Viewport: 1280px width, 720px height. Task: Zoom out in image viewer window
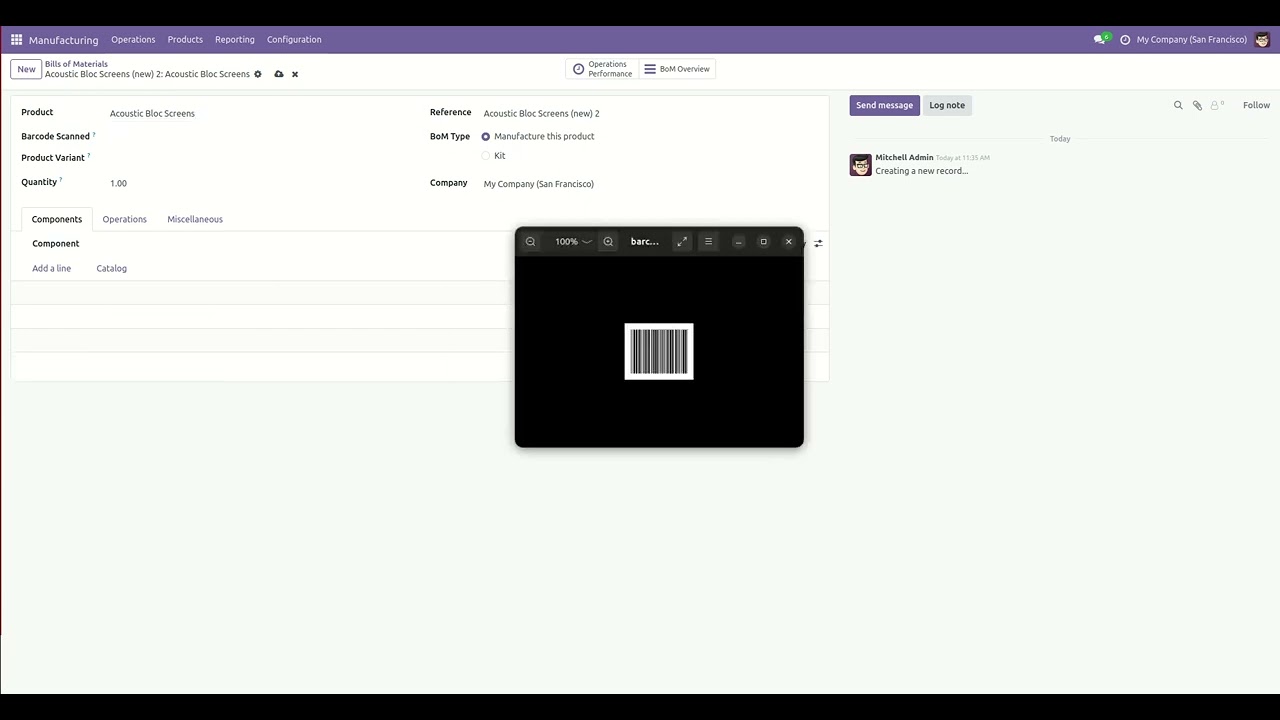coord(531,242)
